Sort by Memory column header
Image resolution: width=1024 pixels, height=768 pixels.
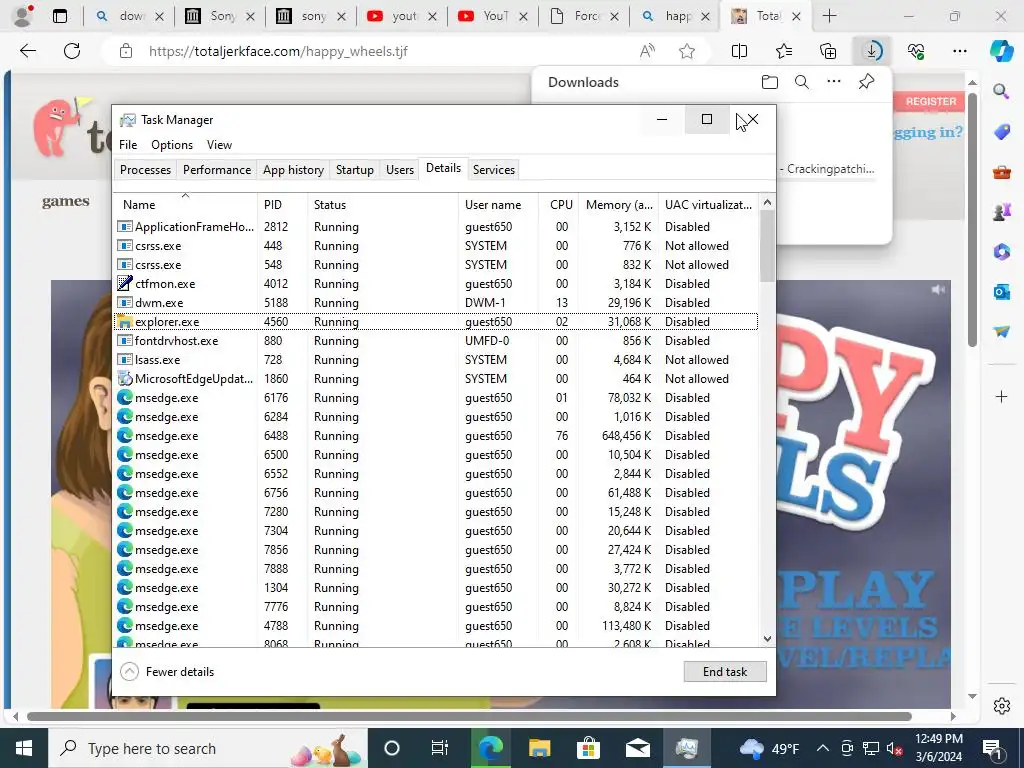(x=618, y=204)
